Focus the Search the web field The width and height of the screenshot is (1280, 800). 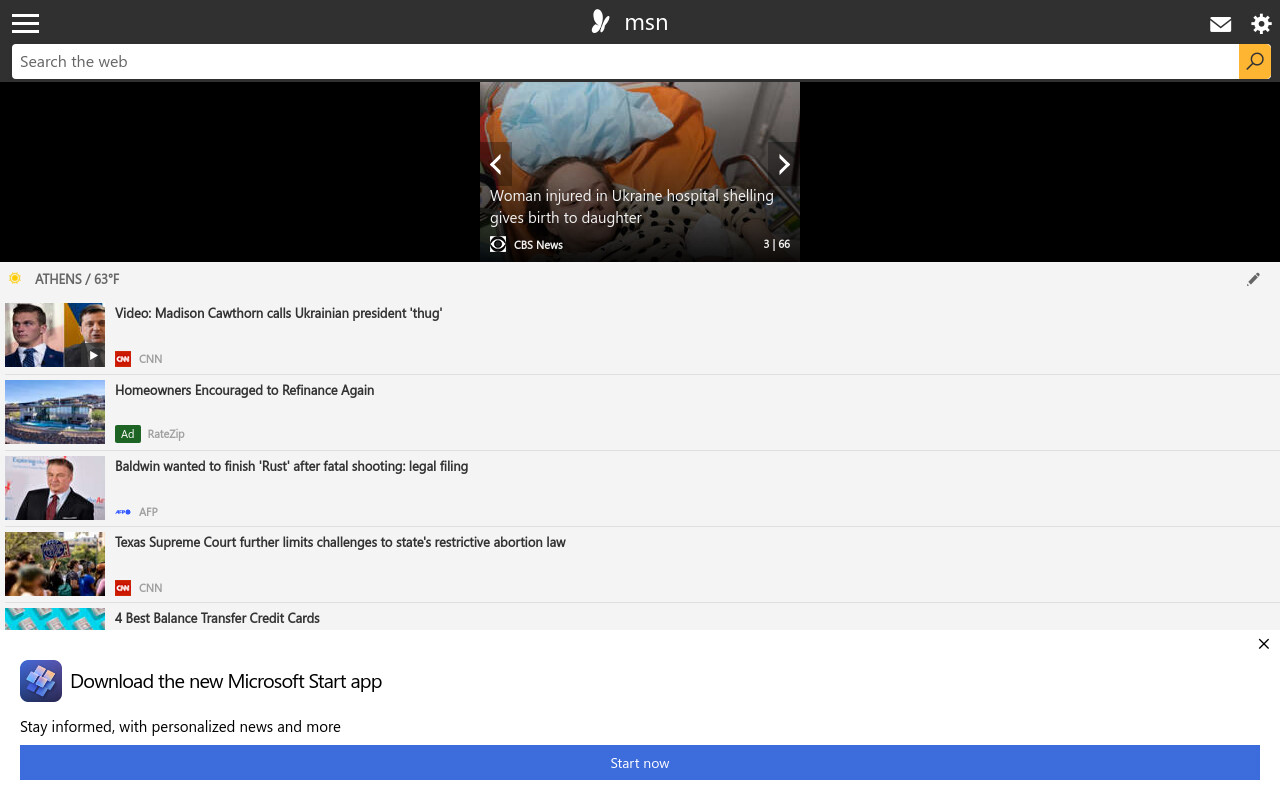pos(625,61)
